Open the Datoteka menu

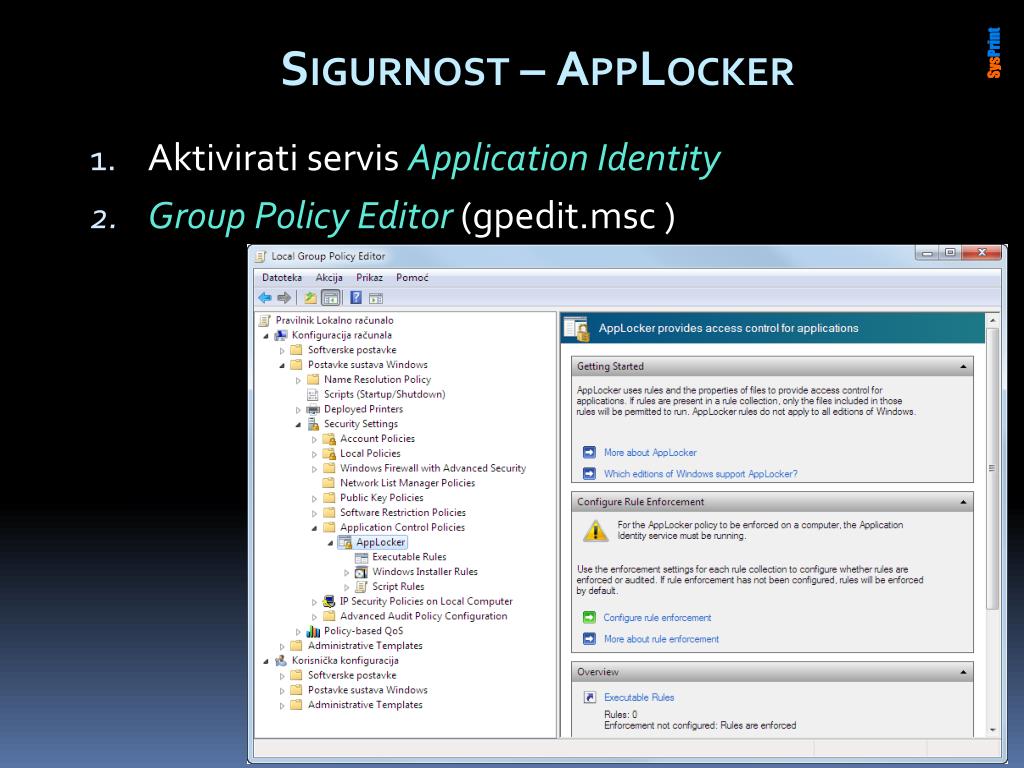tap(281, 278)
